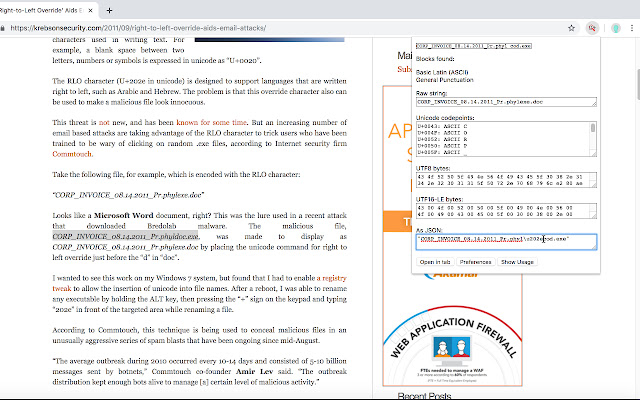The height and width of the screenshot is (400, 640).
Task: Click the 'Recent Posts' sidebar heading
Action: click(x=424, y=396)
